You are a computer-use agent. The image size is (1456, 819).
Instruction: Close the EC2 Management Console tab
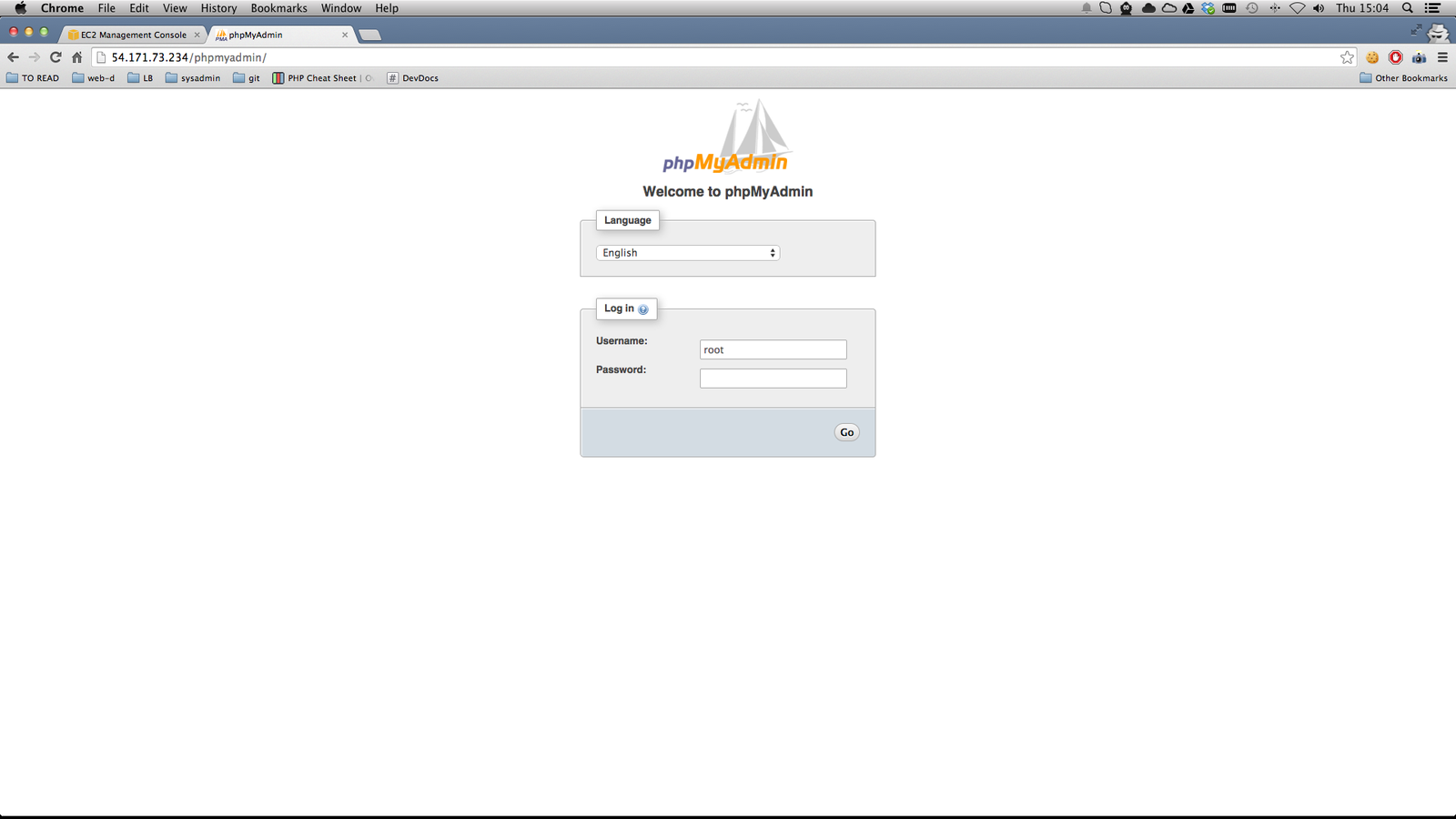tap(197, 35)
